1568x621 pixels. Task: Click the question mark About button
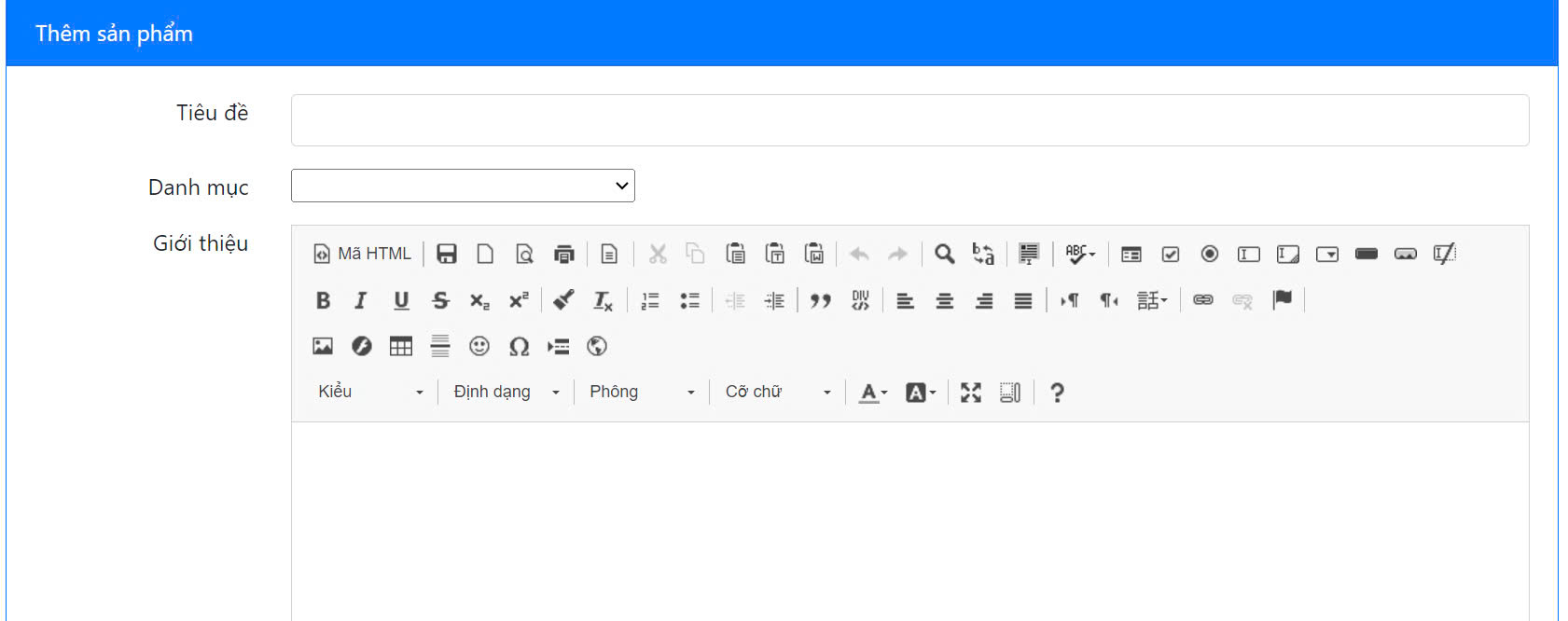click(1057, 393)
